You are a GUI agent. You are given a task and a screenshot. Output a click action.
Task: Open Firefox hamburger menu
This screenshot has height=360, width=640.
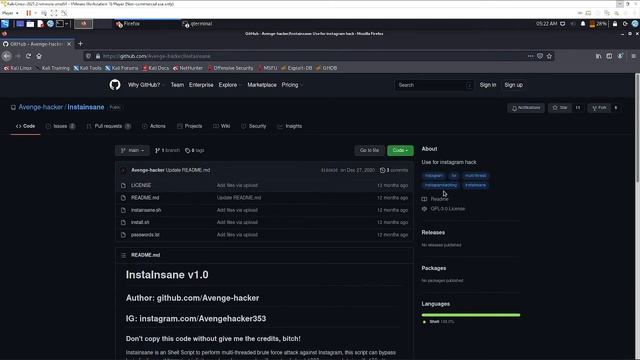click(x=633, y=56)
